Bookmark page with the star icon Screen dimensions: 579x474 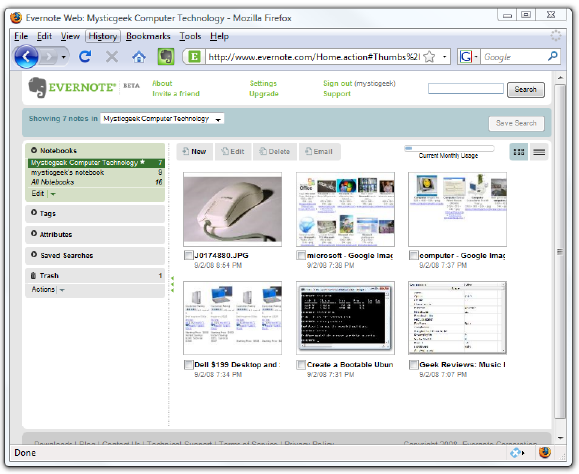click(x=429, y=57)
